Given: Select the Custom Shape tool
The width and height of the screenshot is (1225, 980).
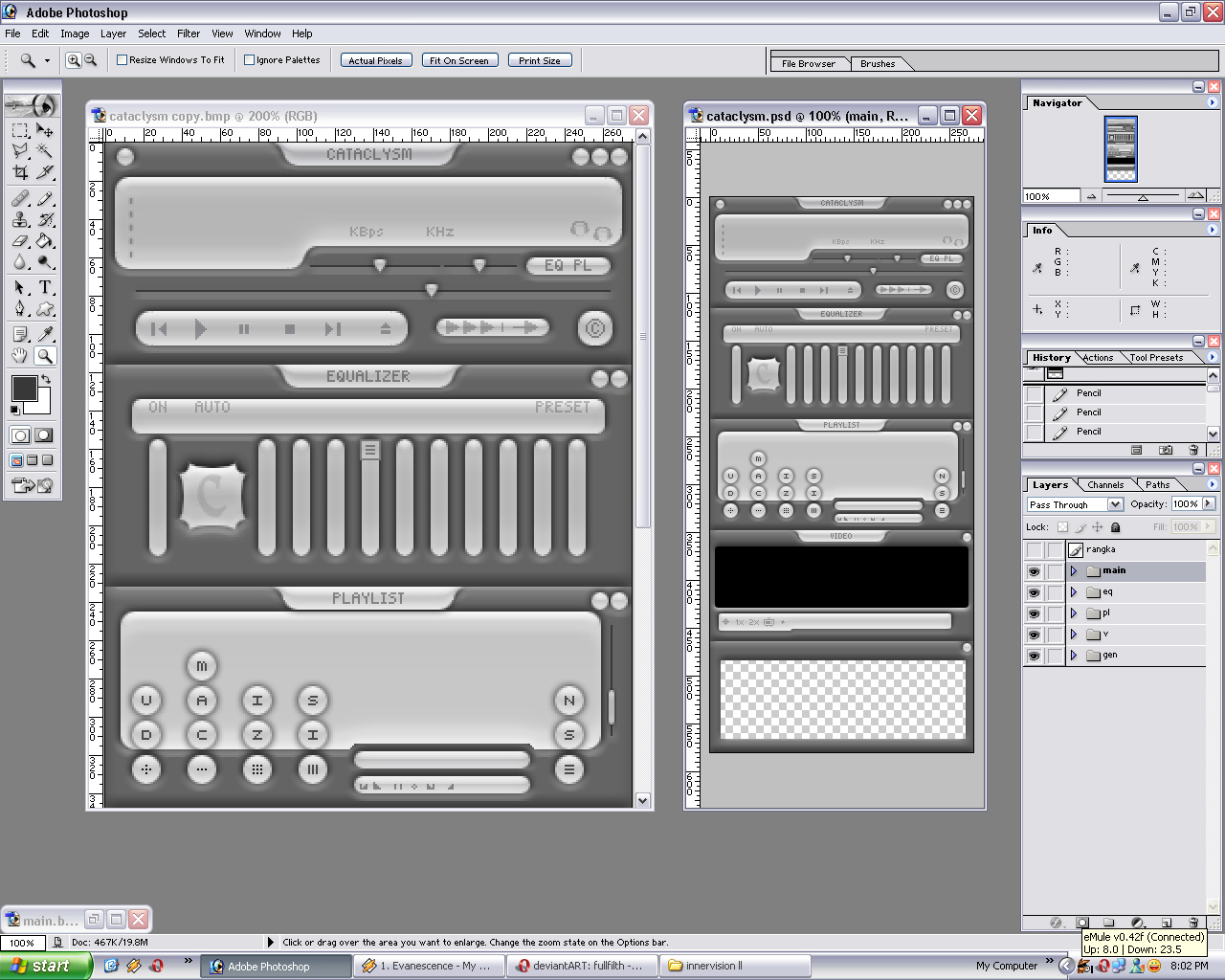Looking at the screenshot, I should coord(44,308).
